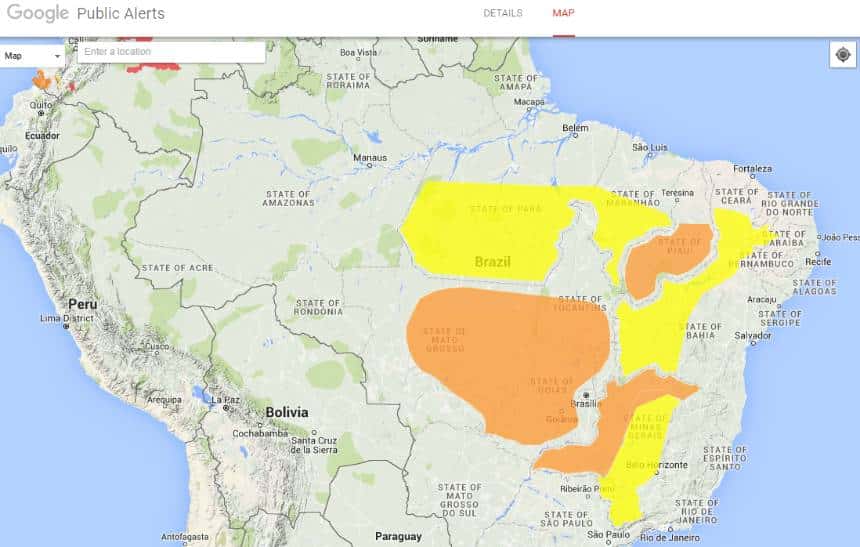Click the State of Ceará label
Screen dimensions: 860x547
click(737, 196)
